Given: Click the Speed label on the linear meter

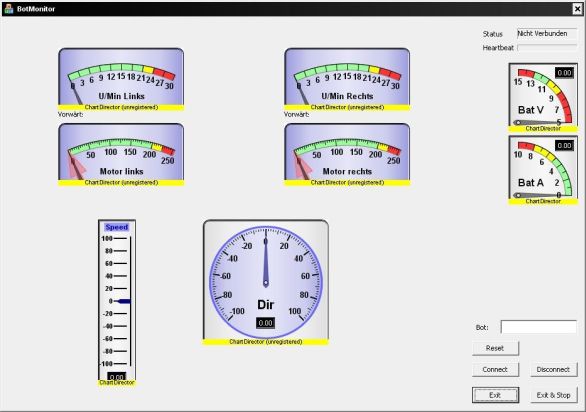Looking at the screenshot, I should (117, 227).
